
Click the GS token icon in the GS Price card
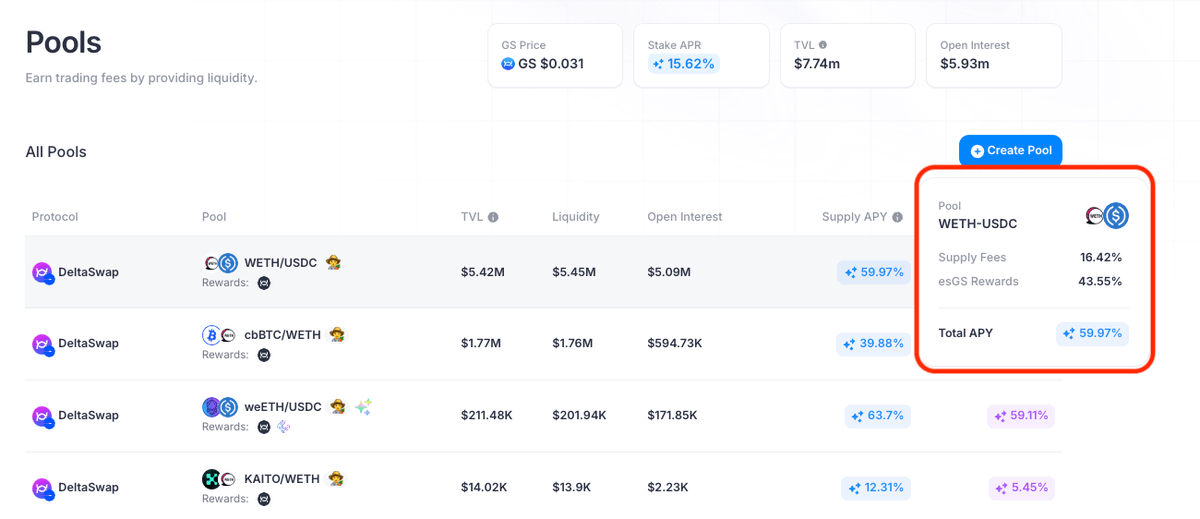pyautogui.click(x=508, y=64)
